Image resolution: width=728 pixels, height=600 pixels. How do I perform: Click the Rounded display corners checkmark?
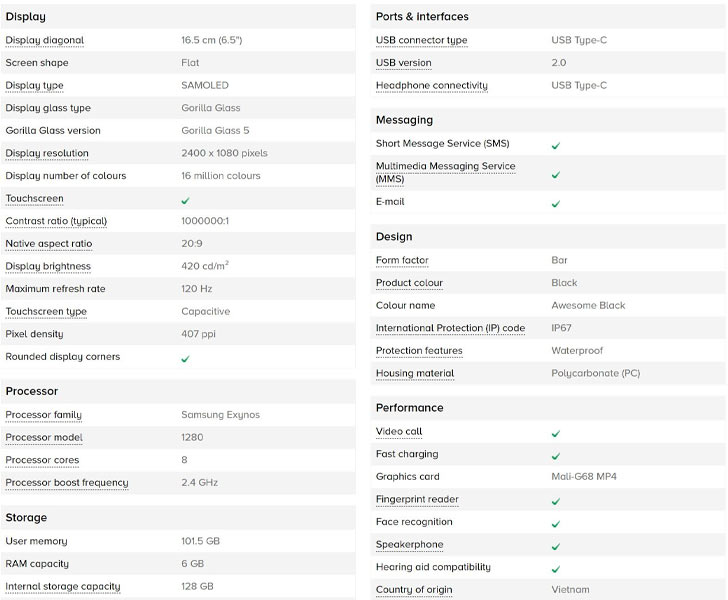point(185,359)
